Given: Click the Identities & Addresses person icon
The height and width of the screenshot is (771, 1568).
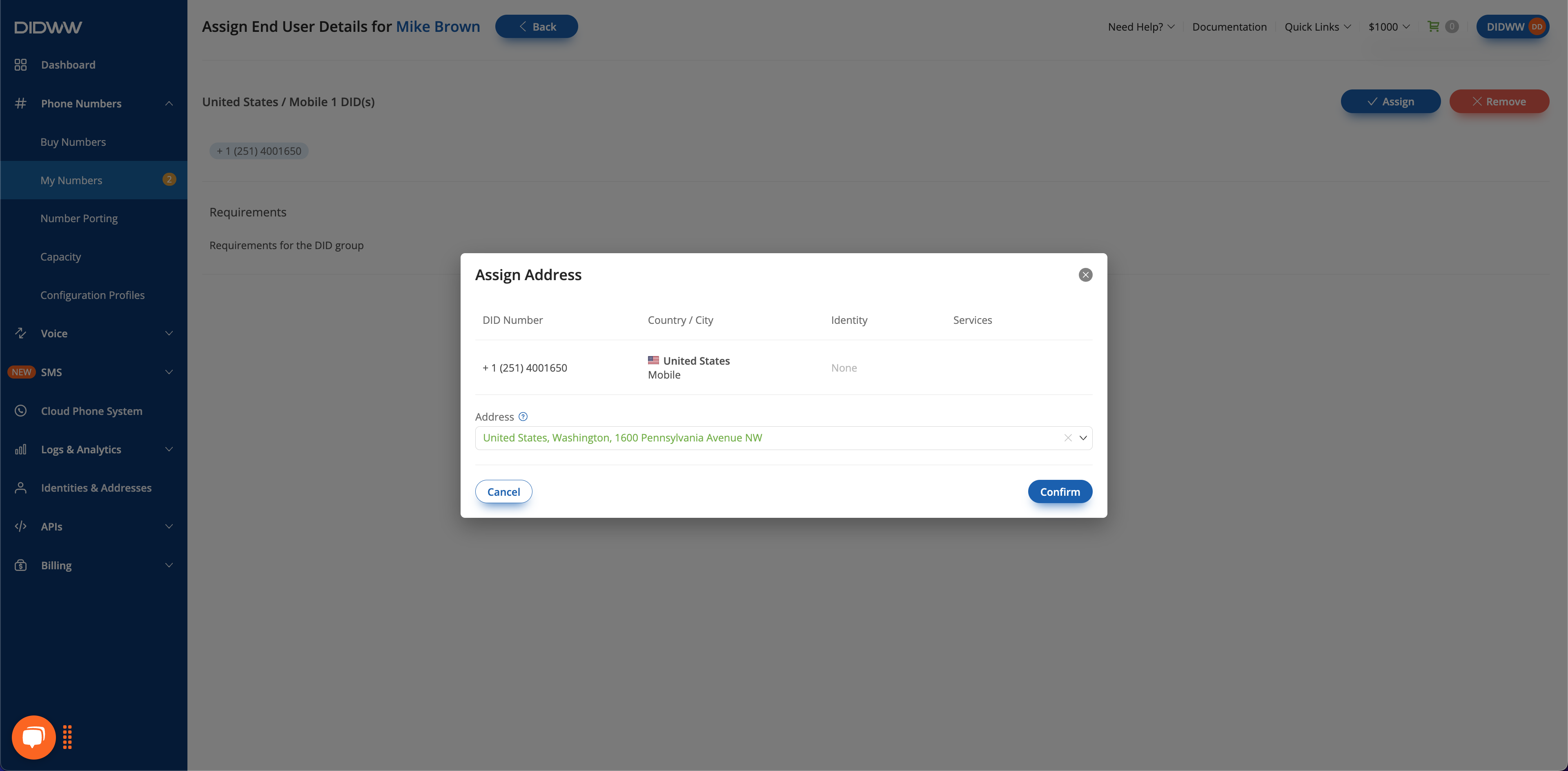Looking at the screenshot, I should [x=21, y=488].
